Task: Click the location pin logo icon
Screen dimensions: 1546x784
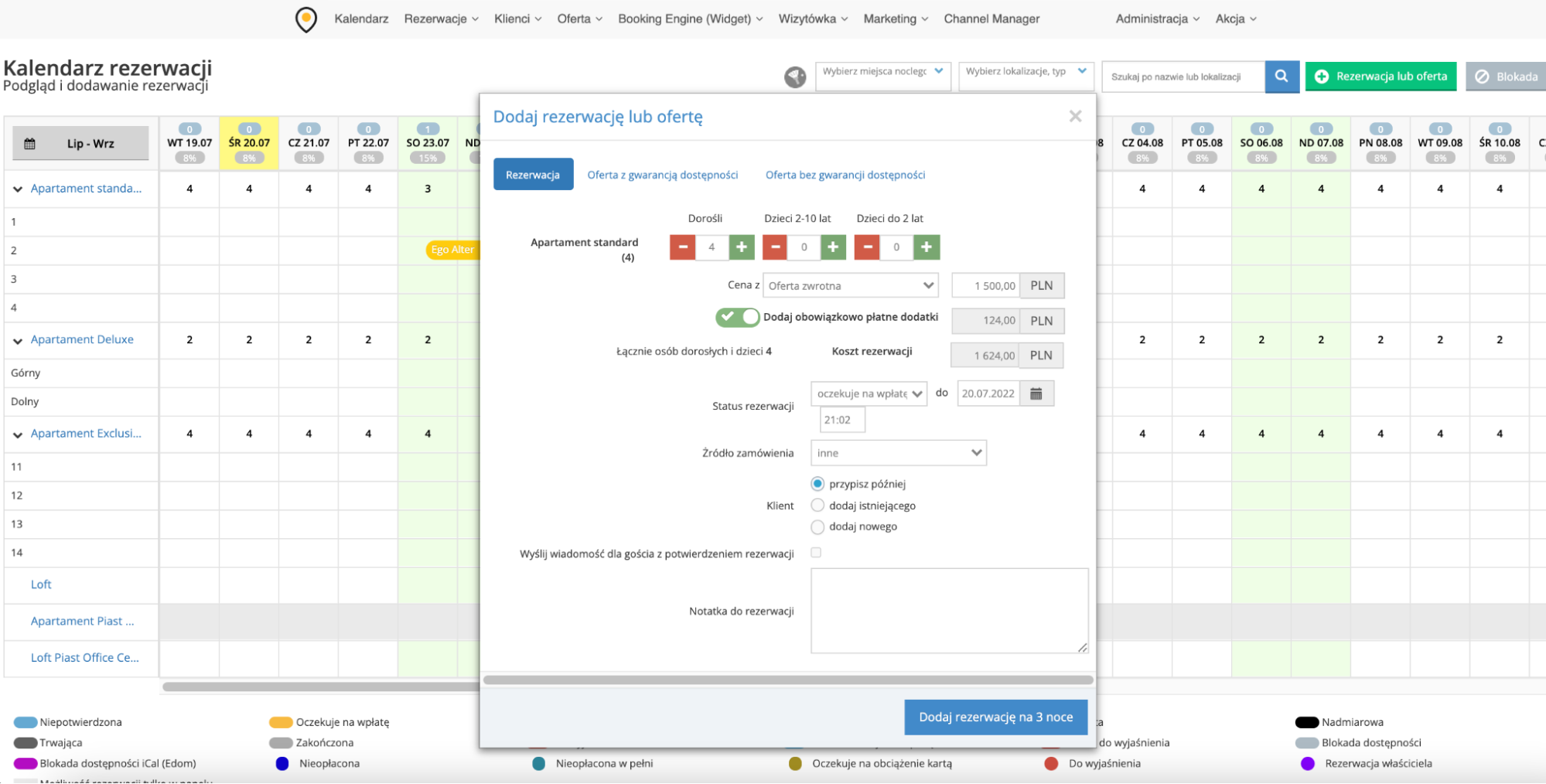Action: pos(306,19)
